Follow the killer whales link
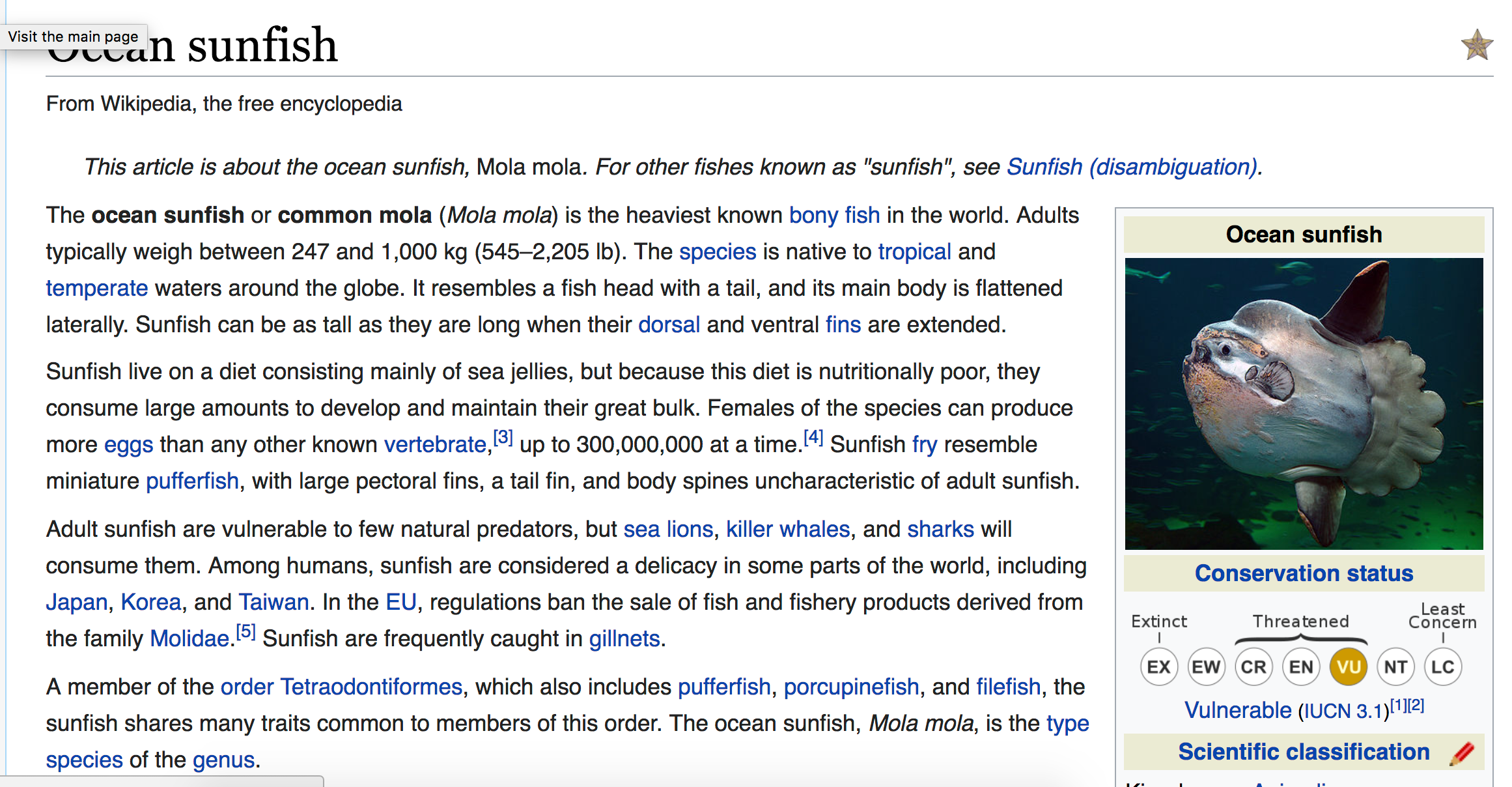This screenshot has height=787, width=1512. tap(788, 529)
